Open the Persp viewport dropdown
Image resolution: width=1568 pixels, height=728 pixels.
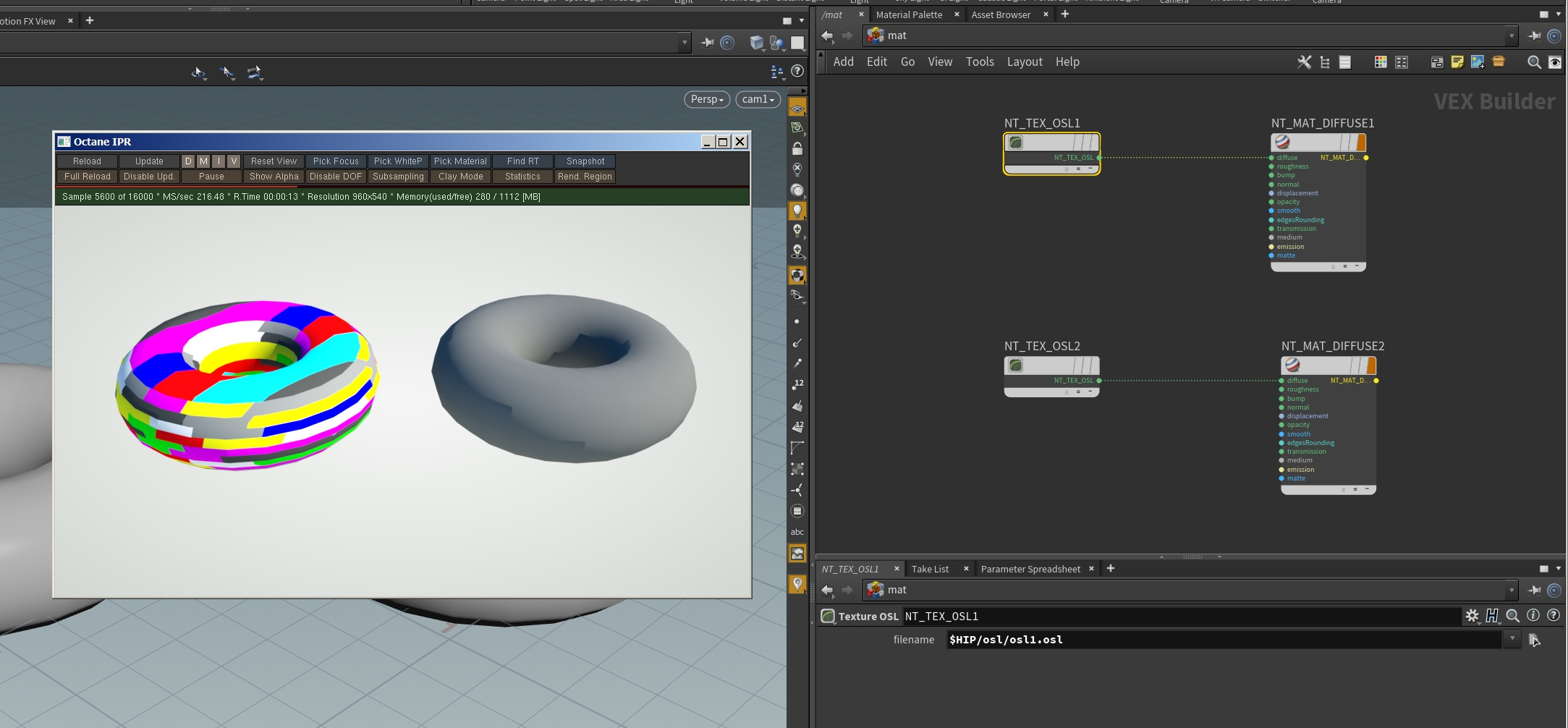(706, 99)
